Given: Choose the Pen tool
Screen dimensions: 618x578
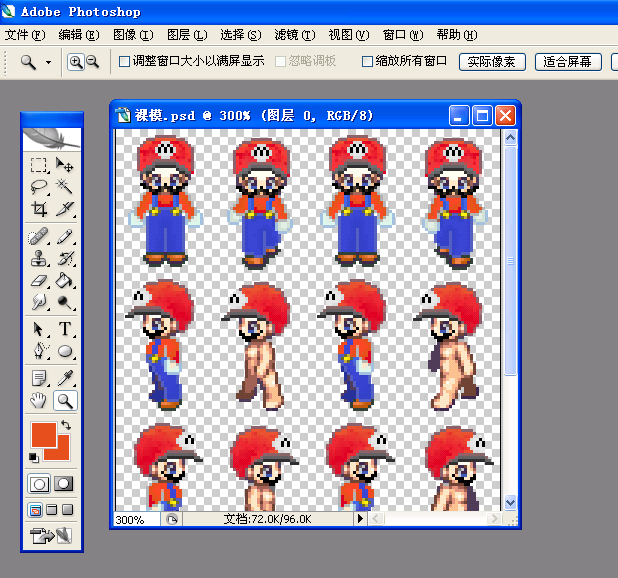Looking at the screenshot, I should click(39, 351).
